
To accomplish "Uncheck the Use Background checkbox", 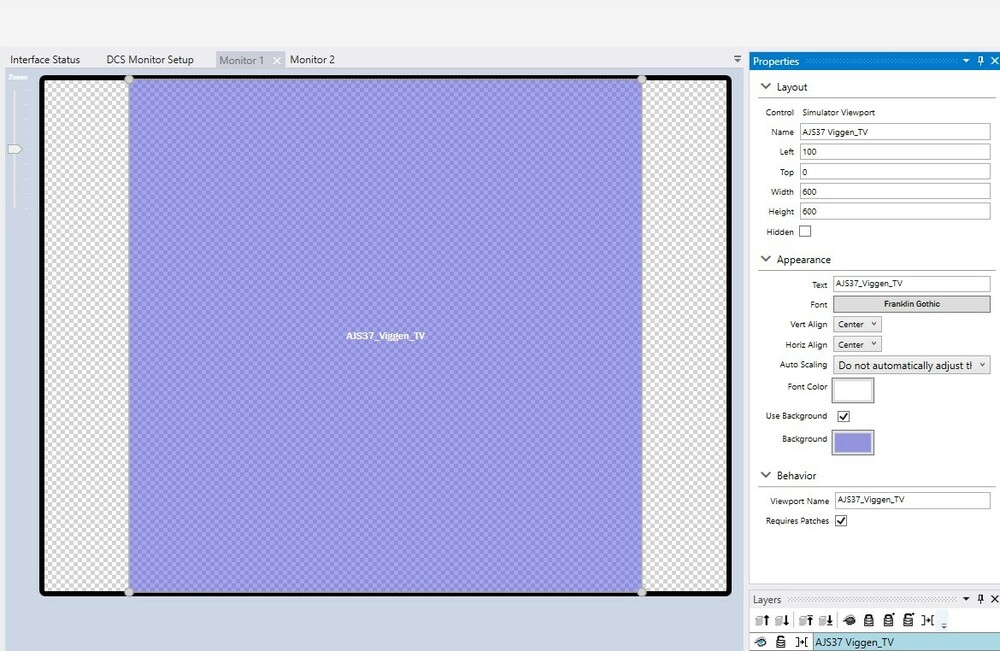I will click(x=844, y=416).
